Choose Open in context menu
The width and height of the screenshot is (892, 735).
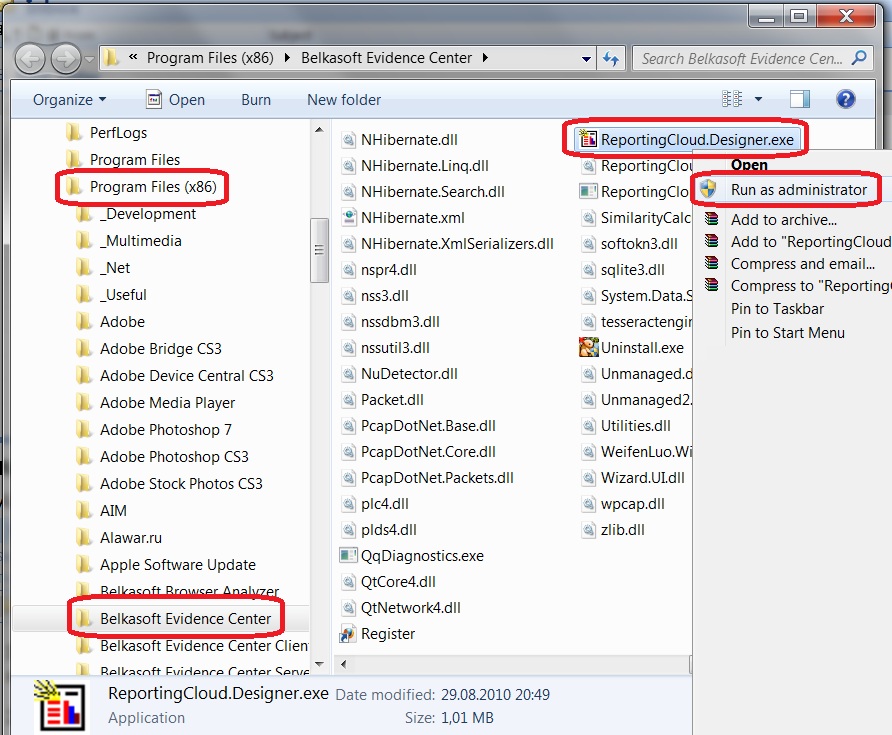(x=749, y=165)
